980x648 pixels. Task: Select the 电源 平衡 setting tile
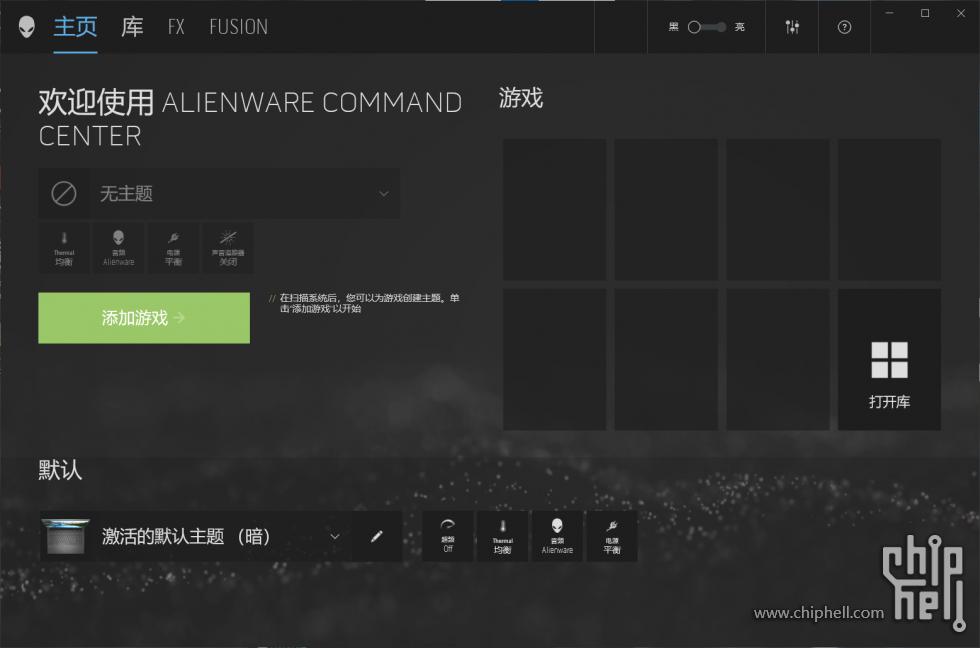(173, 247)
